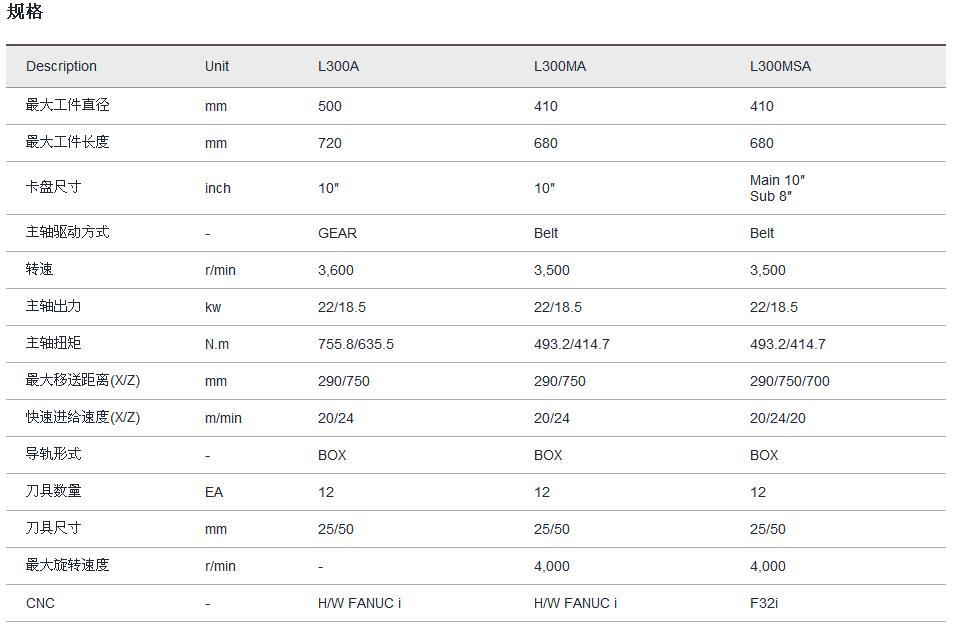This screenshot has height=626, width=953.
Task: Click the L300MA model column header
Action: coord(560,67)
